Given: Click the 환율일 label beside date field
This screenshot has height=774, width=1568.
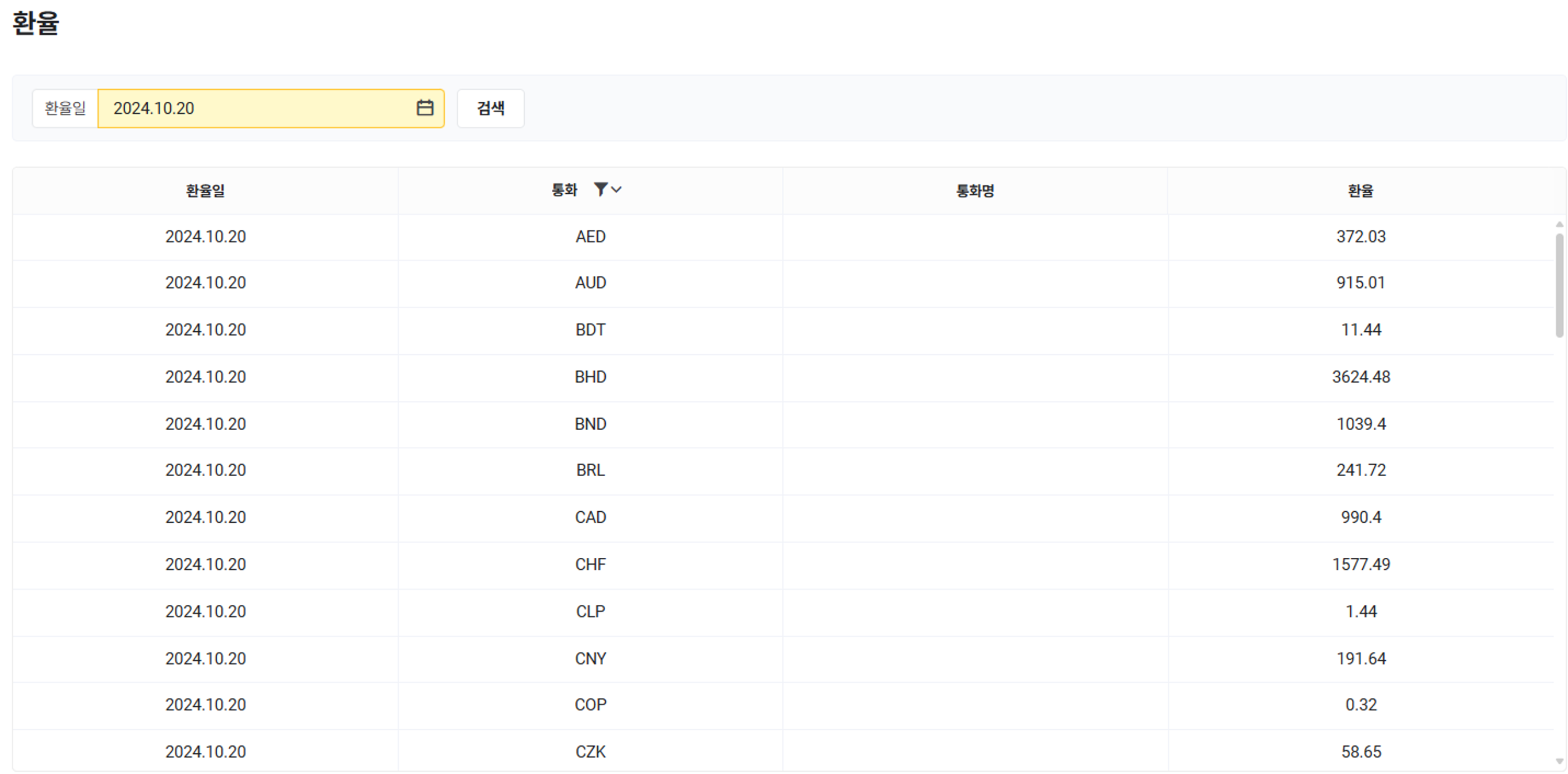Looking at the screenshot, I should (65, 108).
